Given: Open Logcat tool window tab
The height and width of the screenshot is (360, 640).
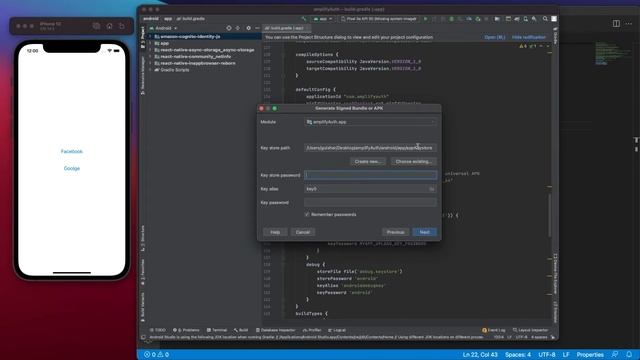Looking at the screenshot, I should click(x=337, y=330).
